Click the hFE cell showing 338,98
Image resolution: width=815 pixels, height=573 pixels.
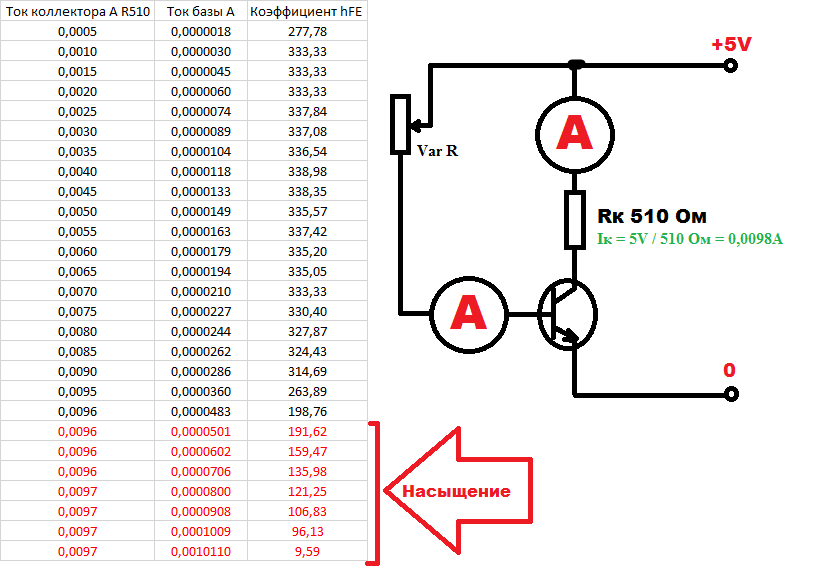pos(307,172)
